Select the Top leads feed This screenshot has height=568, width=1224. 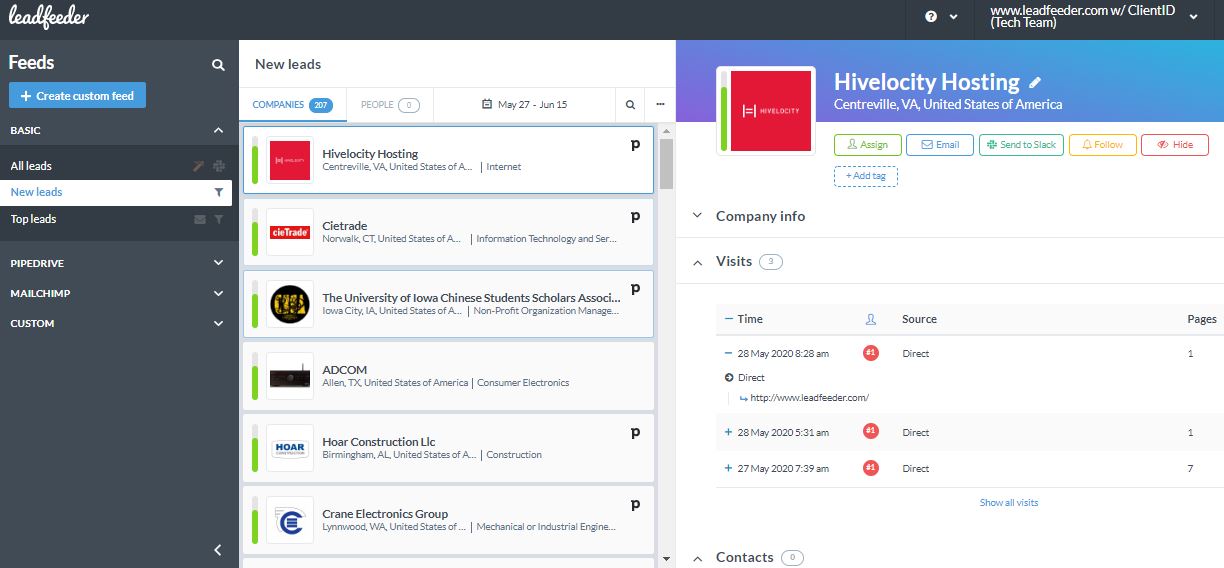(x=33, y=219)
